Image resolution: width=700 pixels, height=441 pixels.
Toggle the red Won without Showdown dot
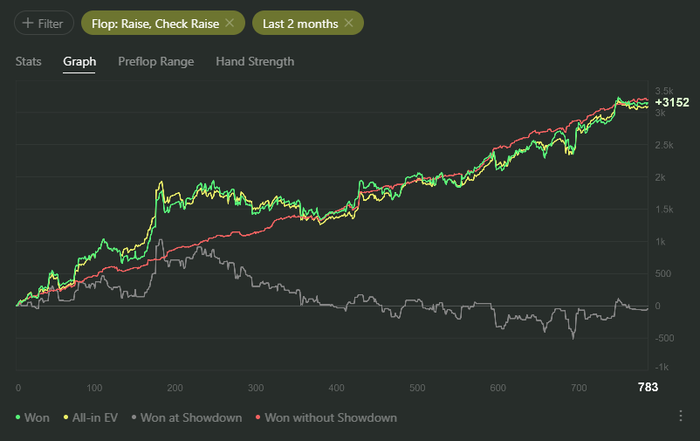[257, 418]
